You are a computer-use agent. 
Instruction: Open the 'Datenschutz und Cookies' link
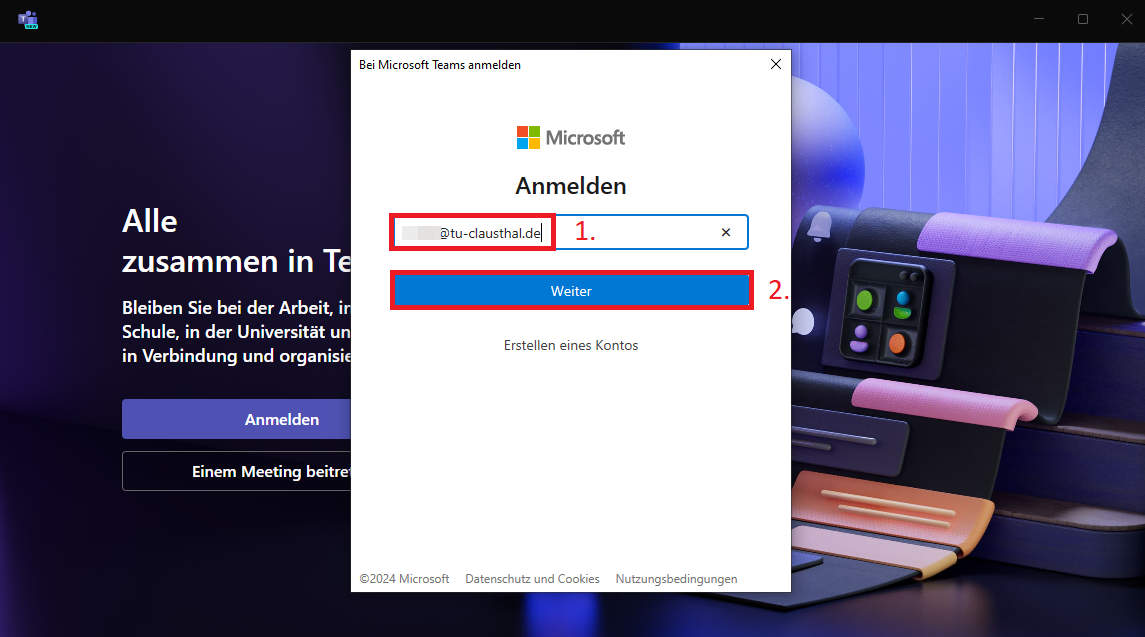[x=532, y=579]
